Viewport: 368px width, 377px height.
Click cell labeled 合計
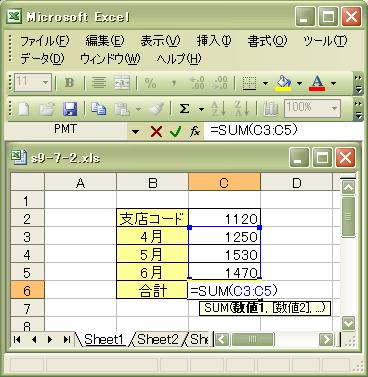pos(152,291)
